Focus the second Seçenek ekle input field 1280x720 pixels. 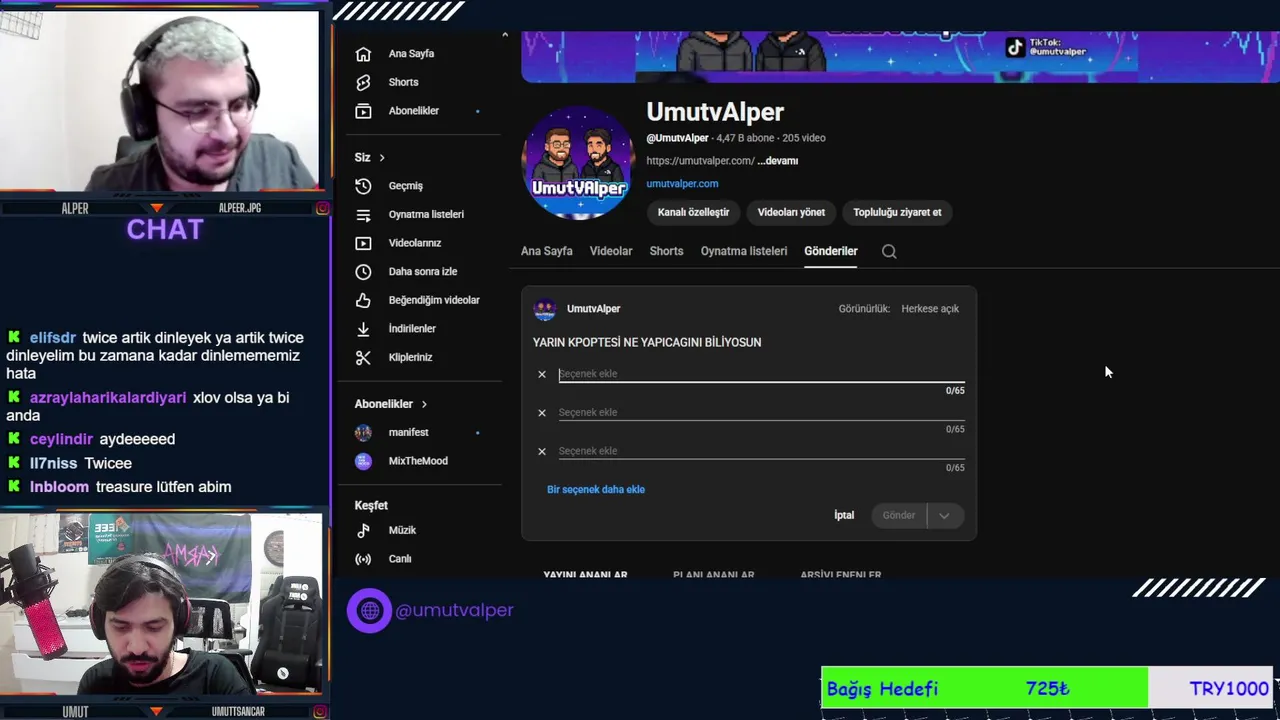(761, 413)
